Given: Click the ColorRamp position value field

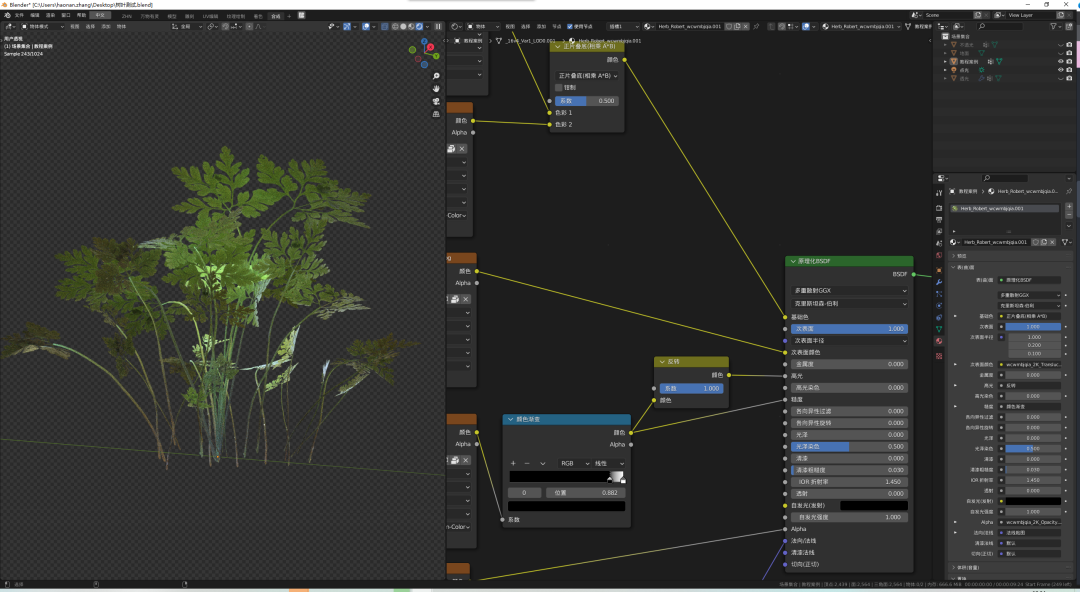Looking at the screenshot, I should click(x=586, y=493).
